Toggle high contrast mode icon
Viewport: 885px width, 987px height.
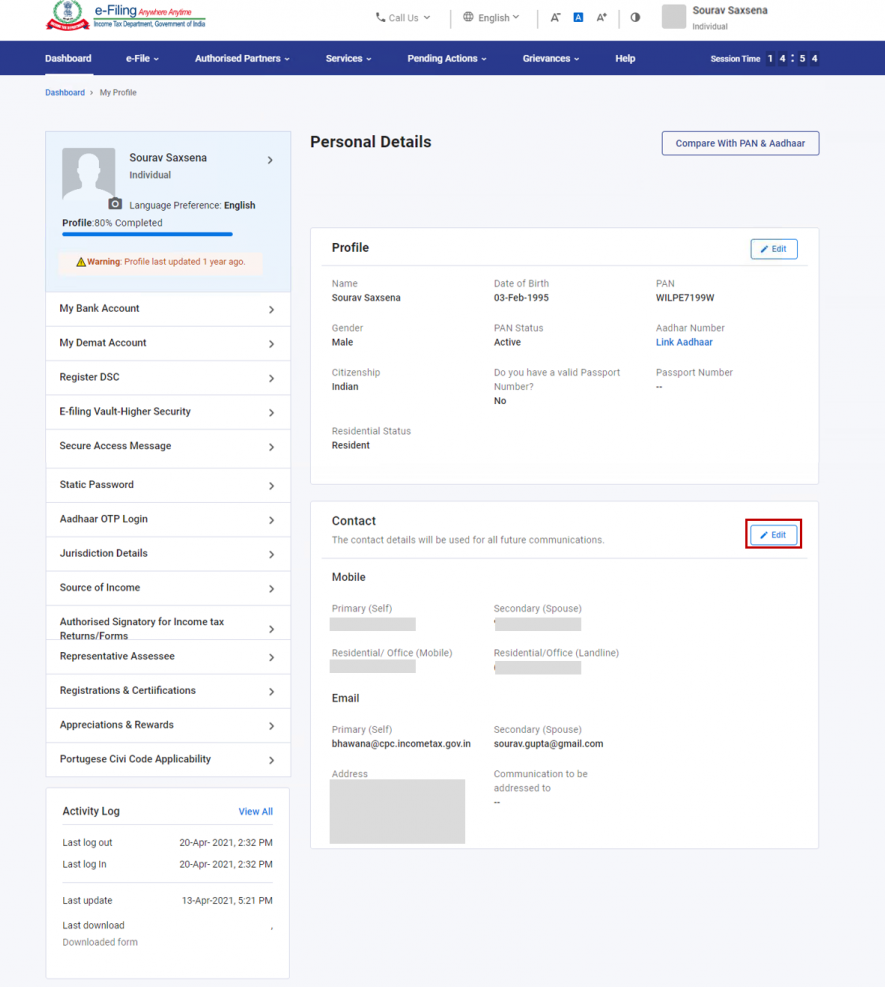coord(635,18)
